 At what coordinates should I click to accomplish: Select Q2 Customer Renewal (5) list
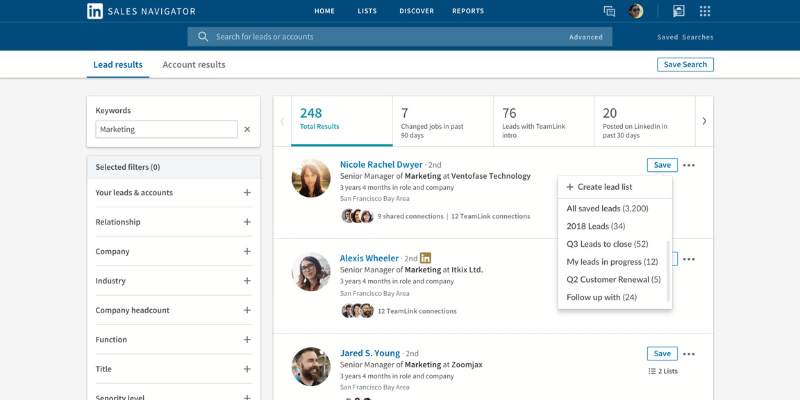(613, 280)
